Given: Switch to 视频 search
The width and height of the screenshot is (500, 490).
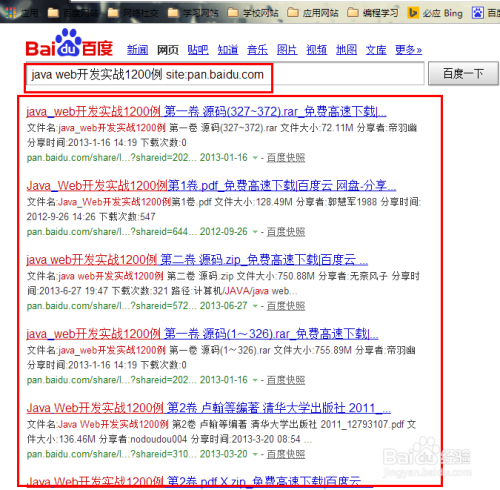Looking at the screenshot, I should tap(317, 50).
